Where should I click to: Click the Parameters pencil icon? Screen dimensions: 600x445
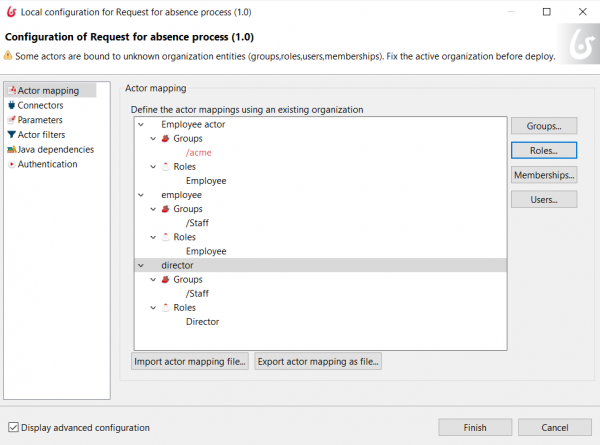point(11,120)
